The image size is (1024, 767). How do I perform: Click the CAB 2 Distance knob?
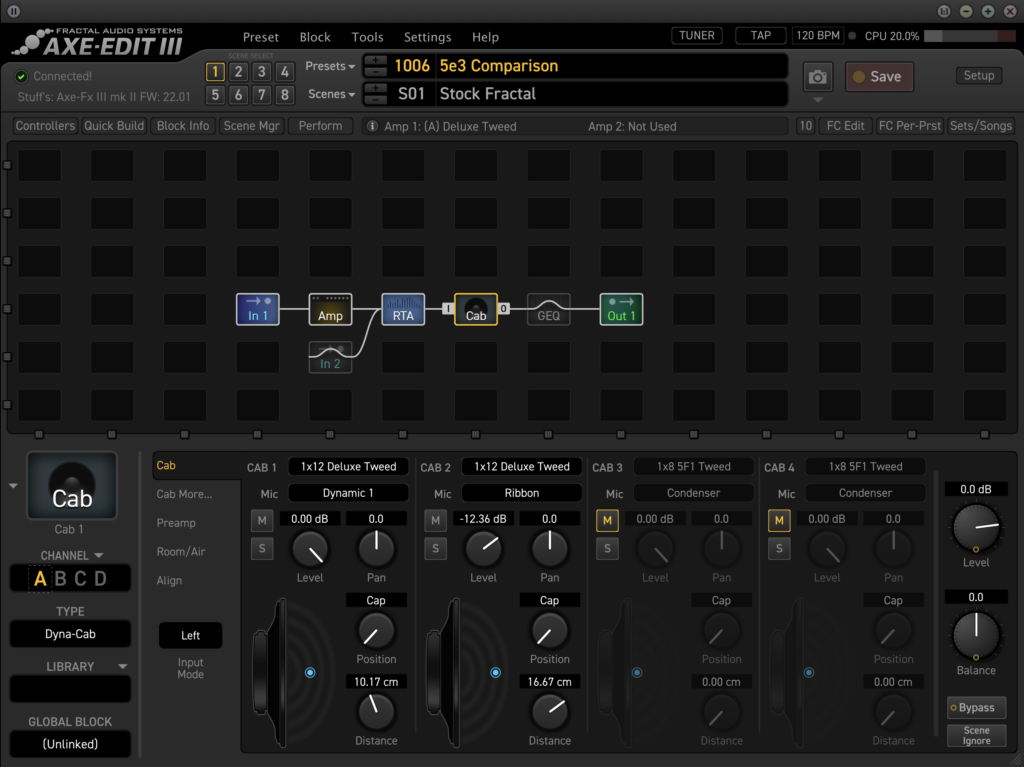click(x=549, y=711)
